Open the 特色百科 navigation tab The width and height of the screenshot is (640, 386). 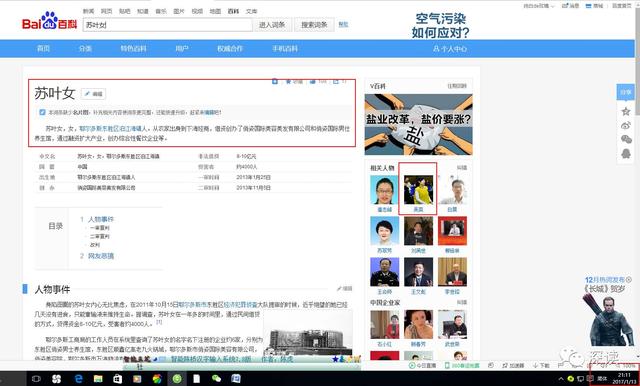pos(133,49)
